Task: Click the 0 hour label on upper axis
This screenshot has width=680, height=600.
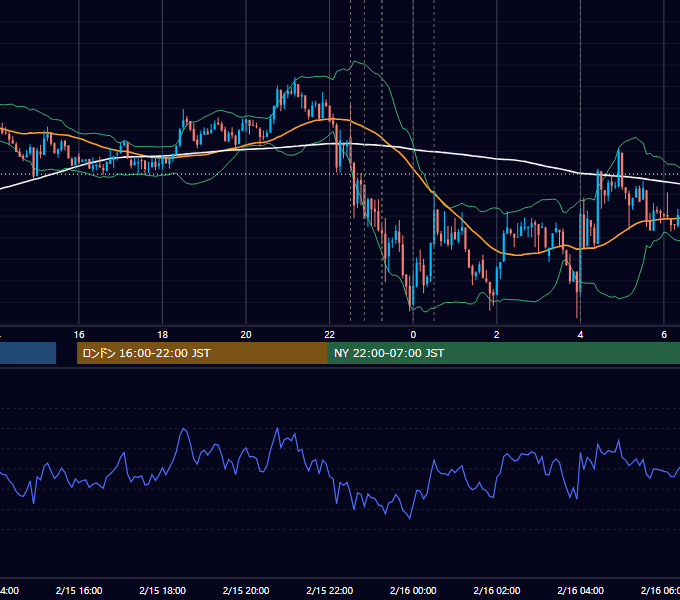Action: (413, 335)
